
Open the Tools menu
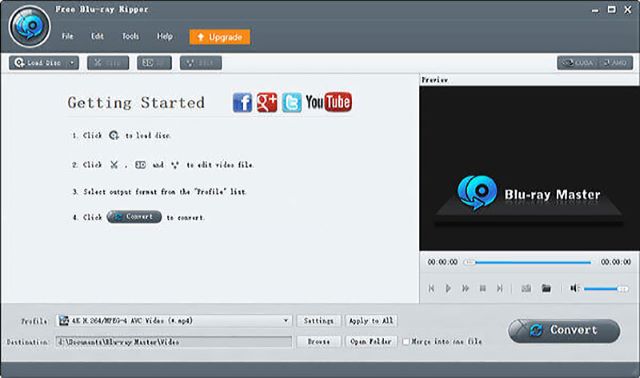point(131,36)
